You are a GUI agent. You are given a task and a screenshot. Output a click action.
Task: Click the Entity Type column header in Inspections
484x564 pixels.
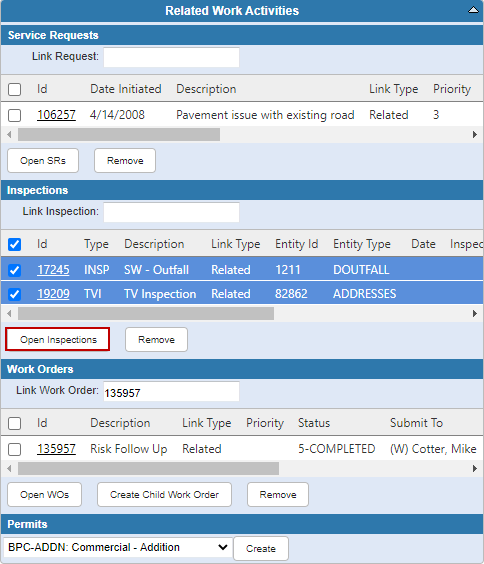pos(362,244)
